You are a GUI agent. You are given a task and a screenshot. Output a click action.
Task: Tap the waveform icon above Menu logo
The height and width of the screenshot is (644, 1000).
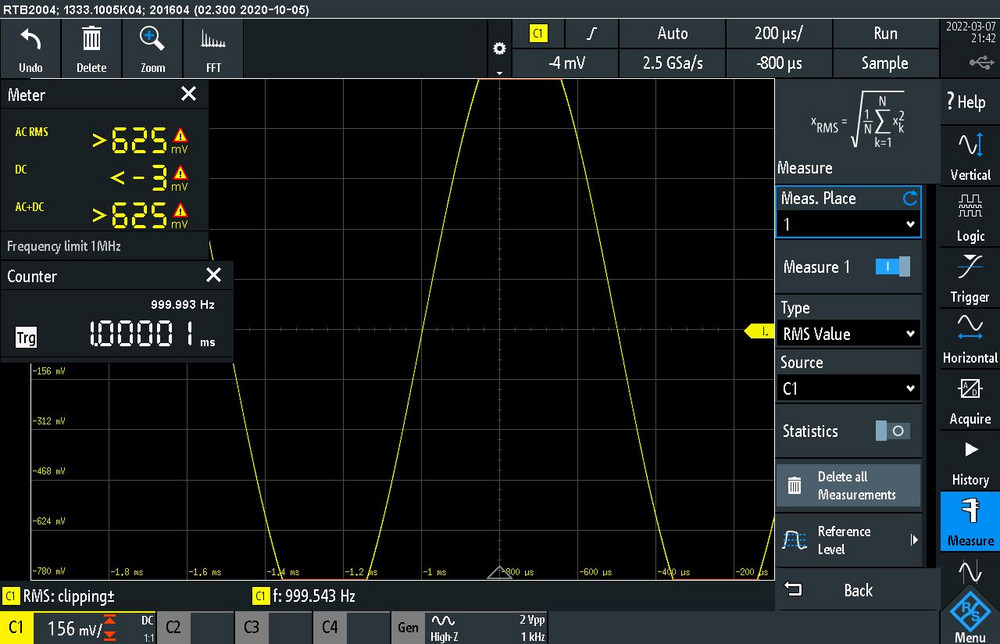click(x=969, y=571)
